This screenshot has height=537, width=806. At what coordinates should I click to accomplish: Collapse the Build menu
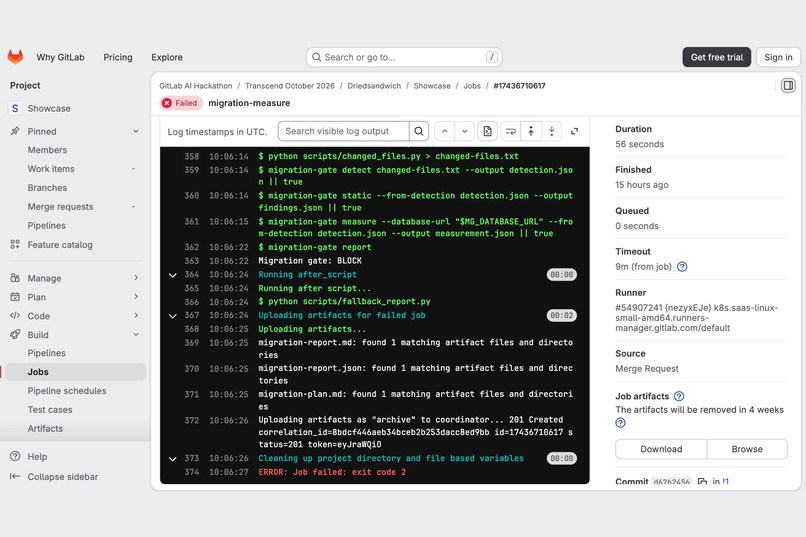(x=136, y=335)
